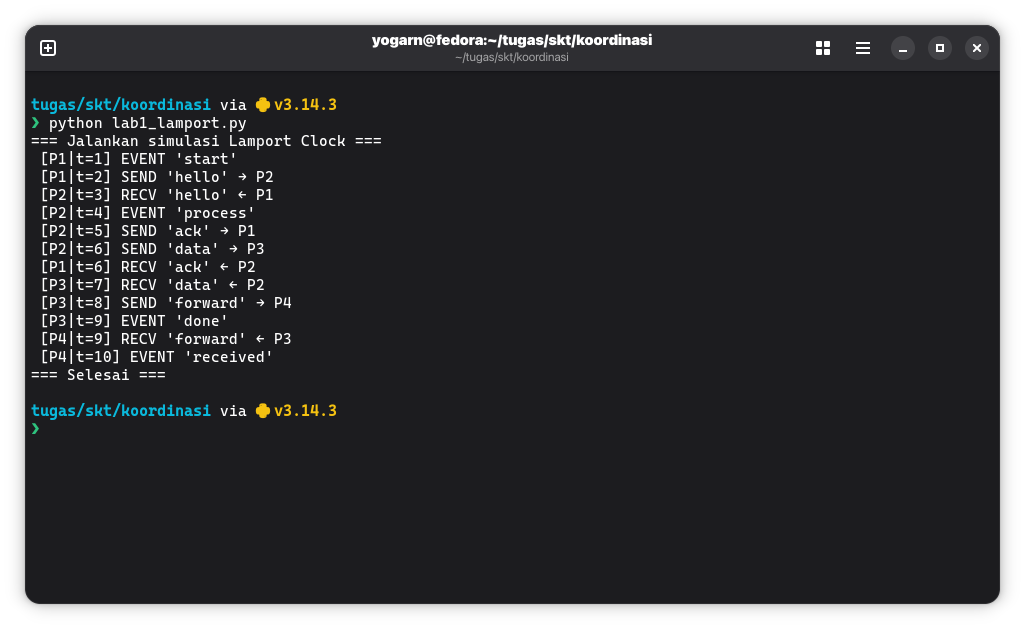
Task: Click the line EVENT 'start'
Action: pyautogui.click(x=139, y=160)
